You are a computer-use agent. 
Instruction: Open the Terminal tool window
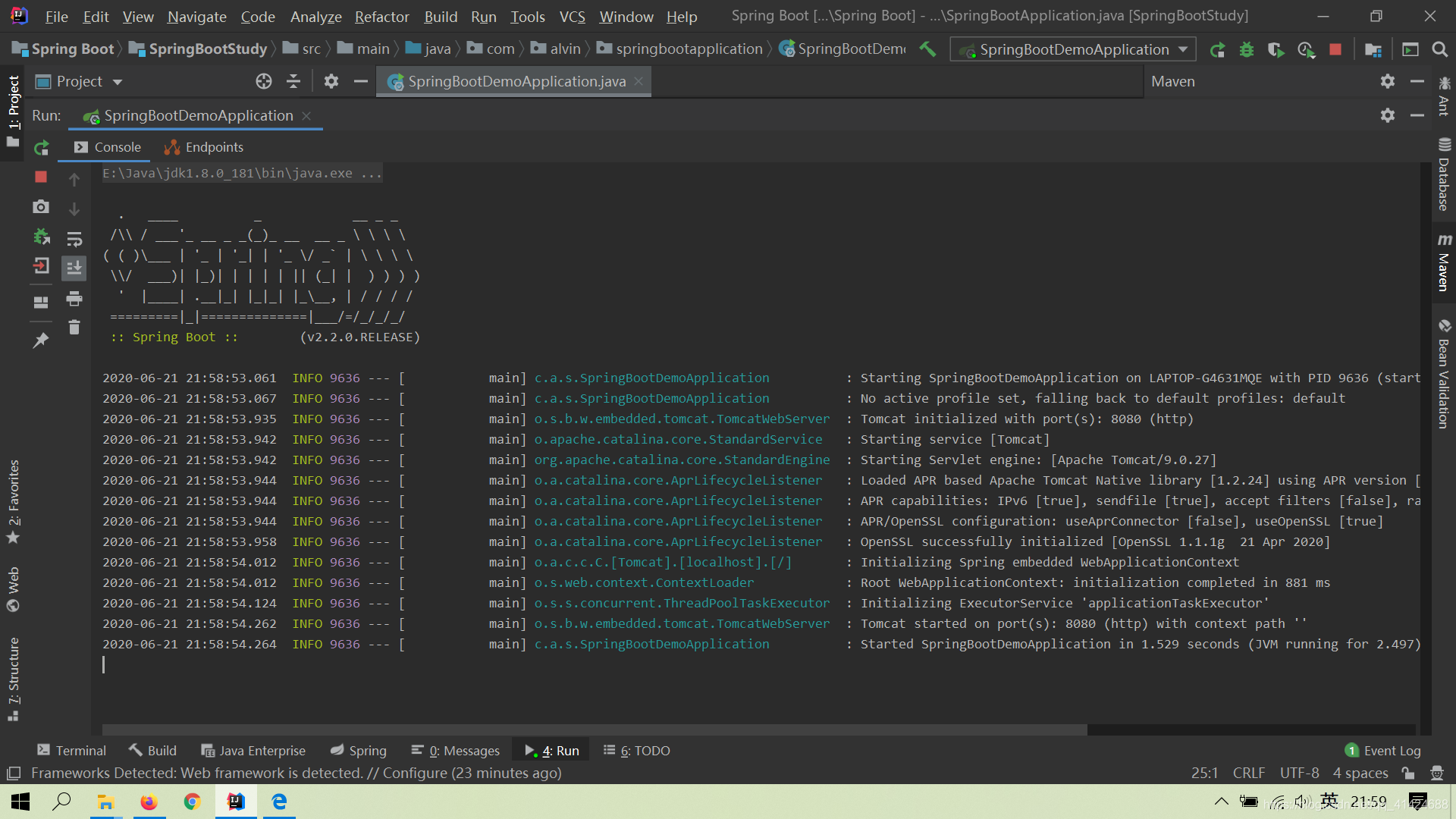tap(71, 750)
